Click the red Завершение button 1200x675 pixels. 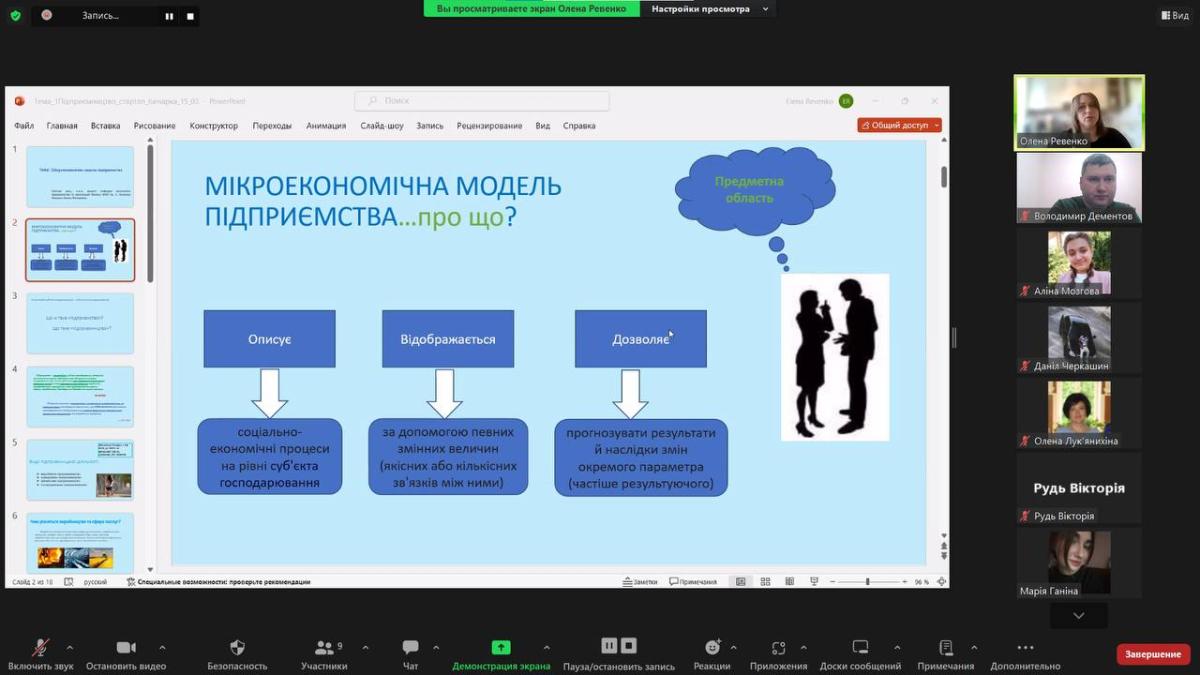[1153, 654]
